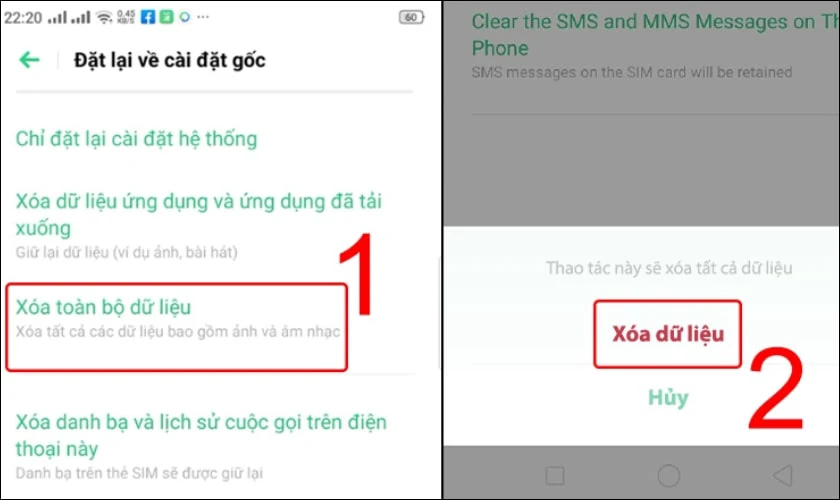This screenshot has height=500, width=840.
Task: Tap the Đặt lại về cài đặt gốc title
Action: click(x=169, y=60)
